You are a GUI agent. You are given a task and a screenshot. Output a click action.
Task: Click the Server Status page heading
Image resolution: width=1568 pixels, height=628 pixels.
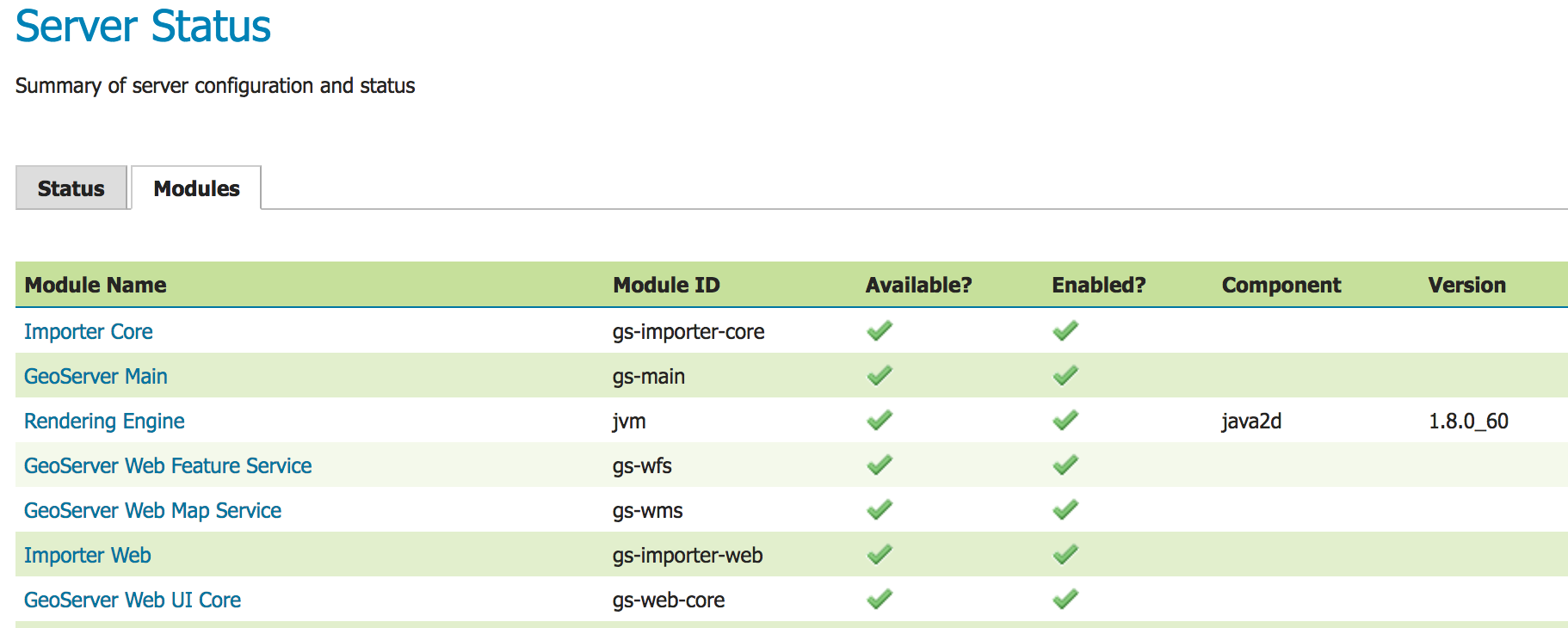(x=143, y=26)
